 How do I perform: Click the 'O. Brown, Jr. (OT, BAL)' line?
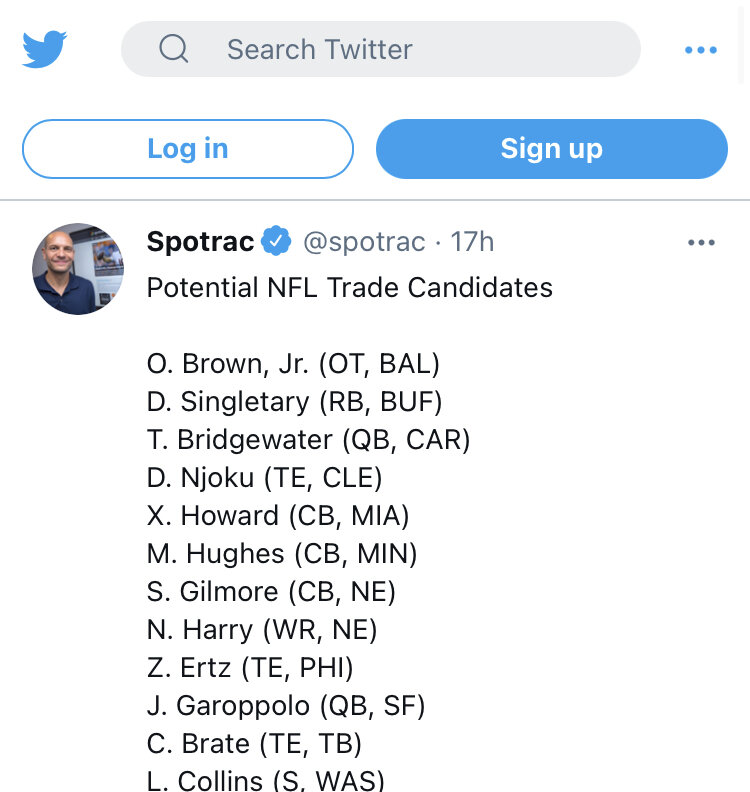pyautogui.click(x=293, y=364)
